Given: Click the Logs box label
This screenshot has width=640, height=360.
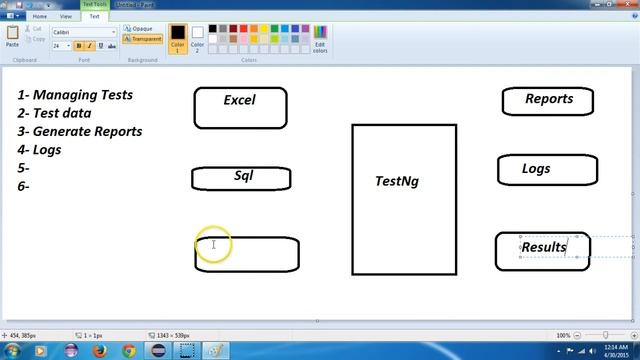Looking at the screenshot, I should coord(536,169).
